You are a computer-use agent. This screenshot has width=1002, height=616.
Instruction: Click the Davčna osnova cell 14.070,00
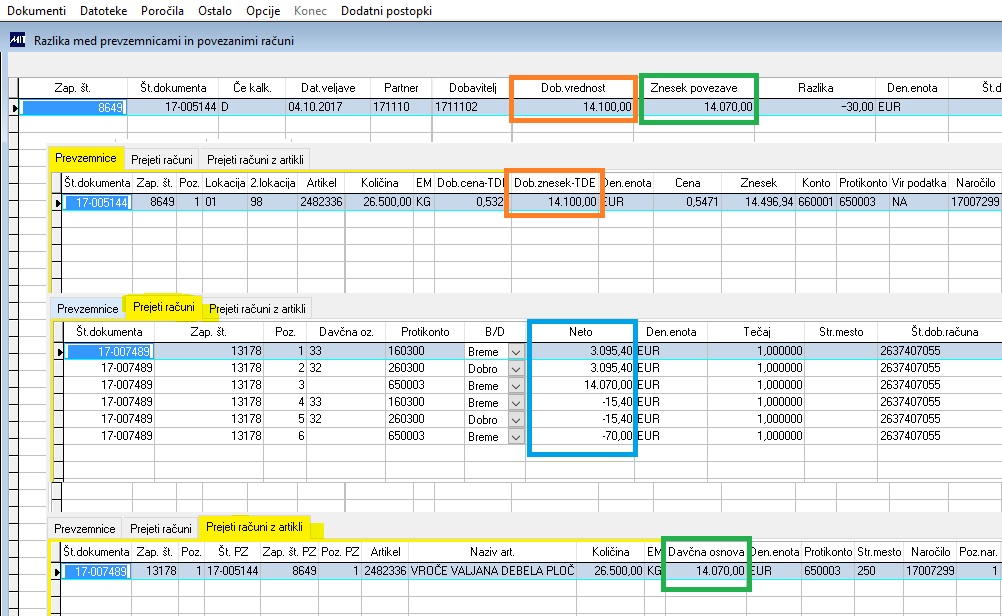(705, 571)
